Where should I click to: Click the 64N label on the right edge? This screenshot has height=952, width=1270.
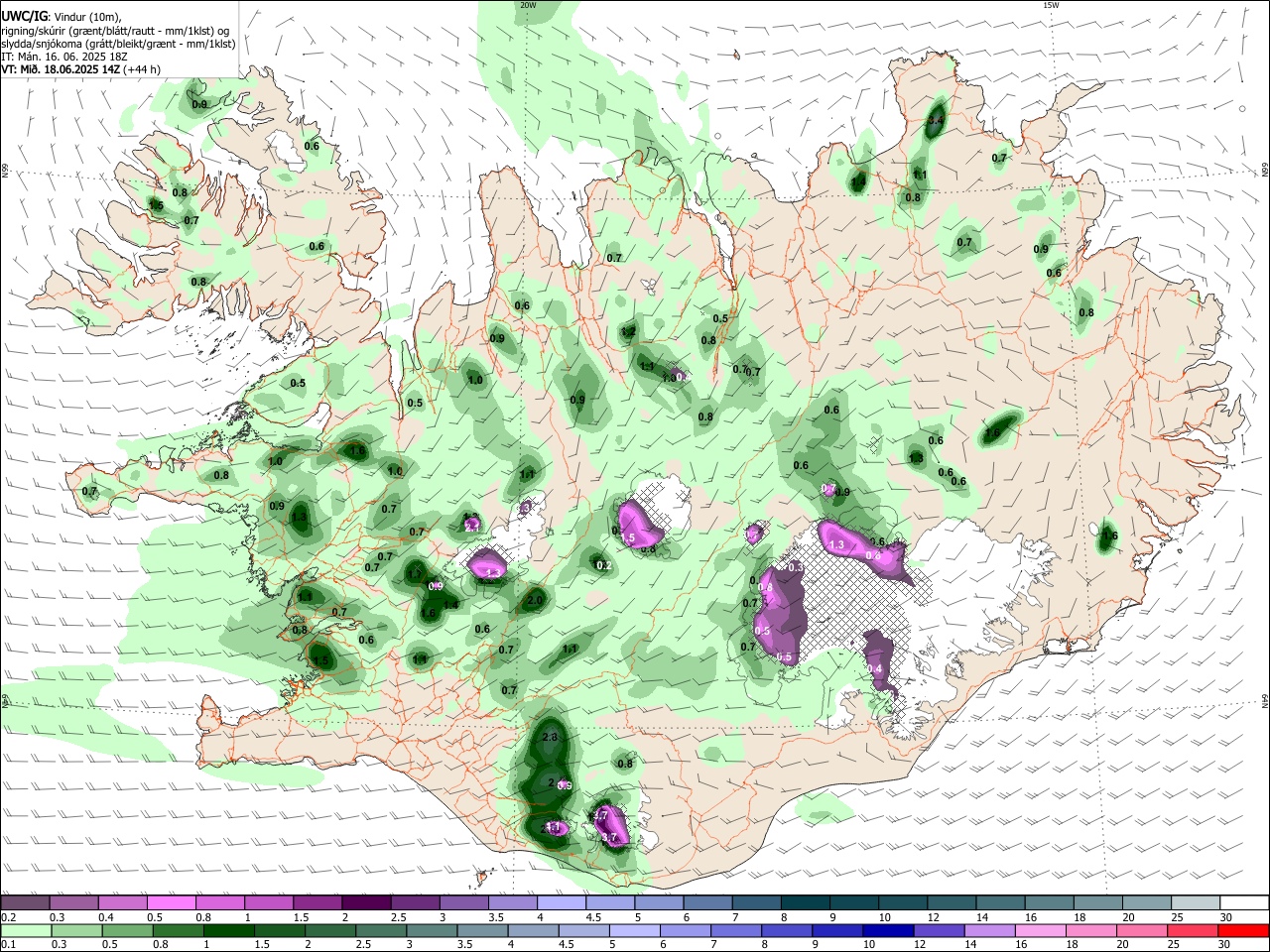1265,700
